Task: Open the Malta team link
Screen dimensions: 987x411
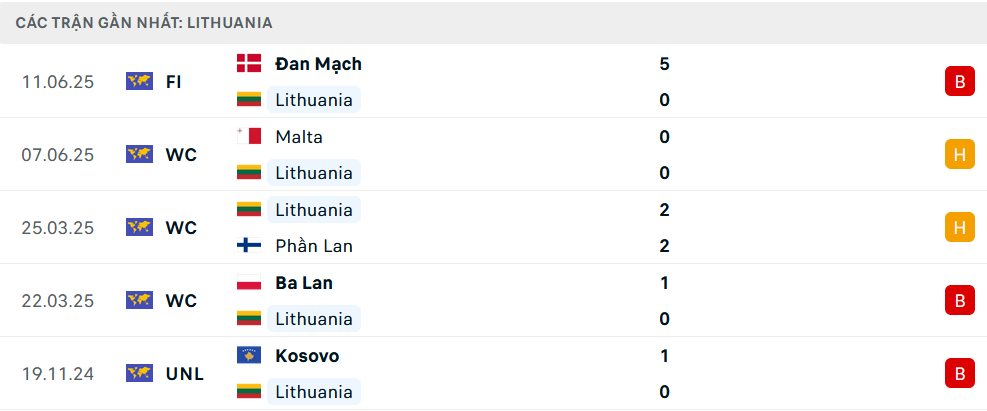Action: tap(299, 137)
